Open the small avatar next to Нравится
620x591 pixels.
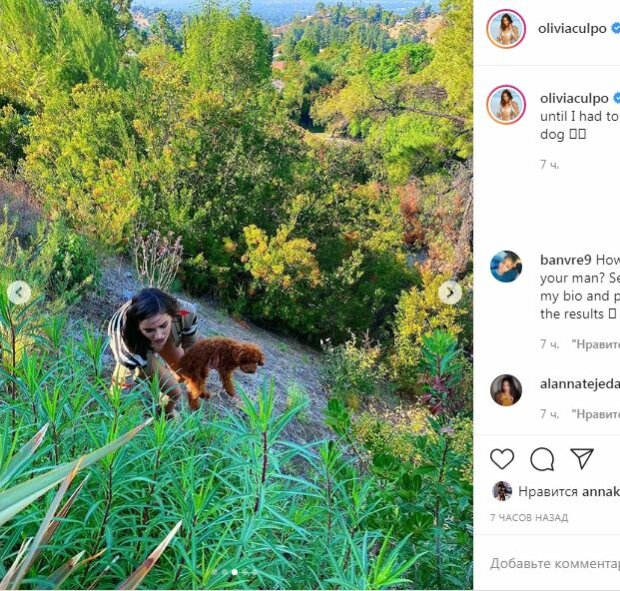[x=502, y=491]
